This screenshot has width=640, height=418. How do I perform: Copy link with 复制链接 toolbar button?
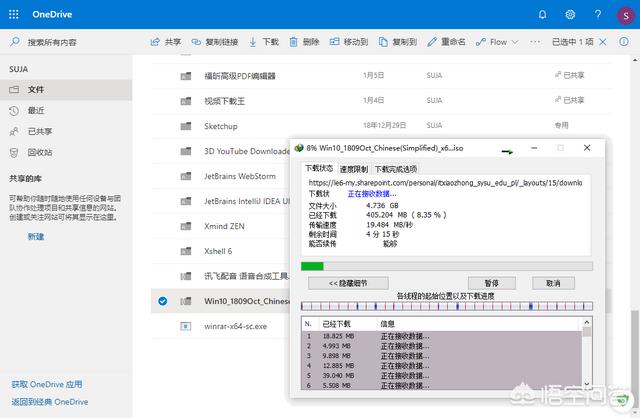point(215,42)
